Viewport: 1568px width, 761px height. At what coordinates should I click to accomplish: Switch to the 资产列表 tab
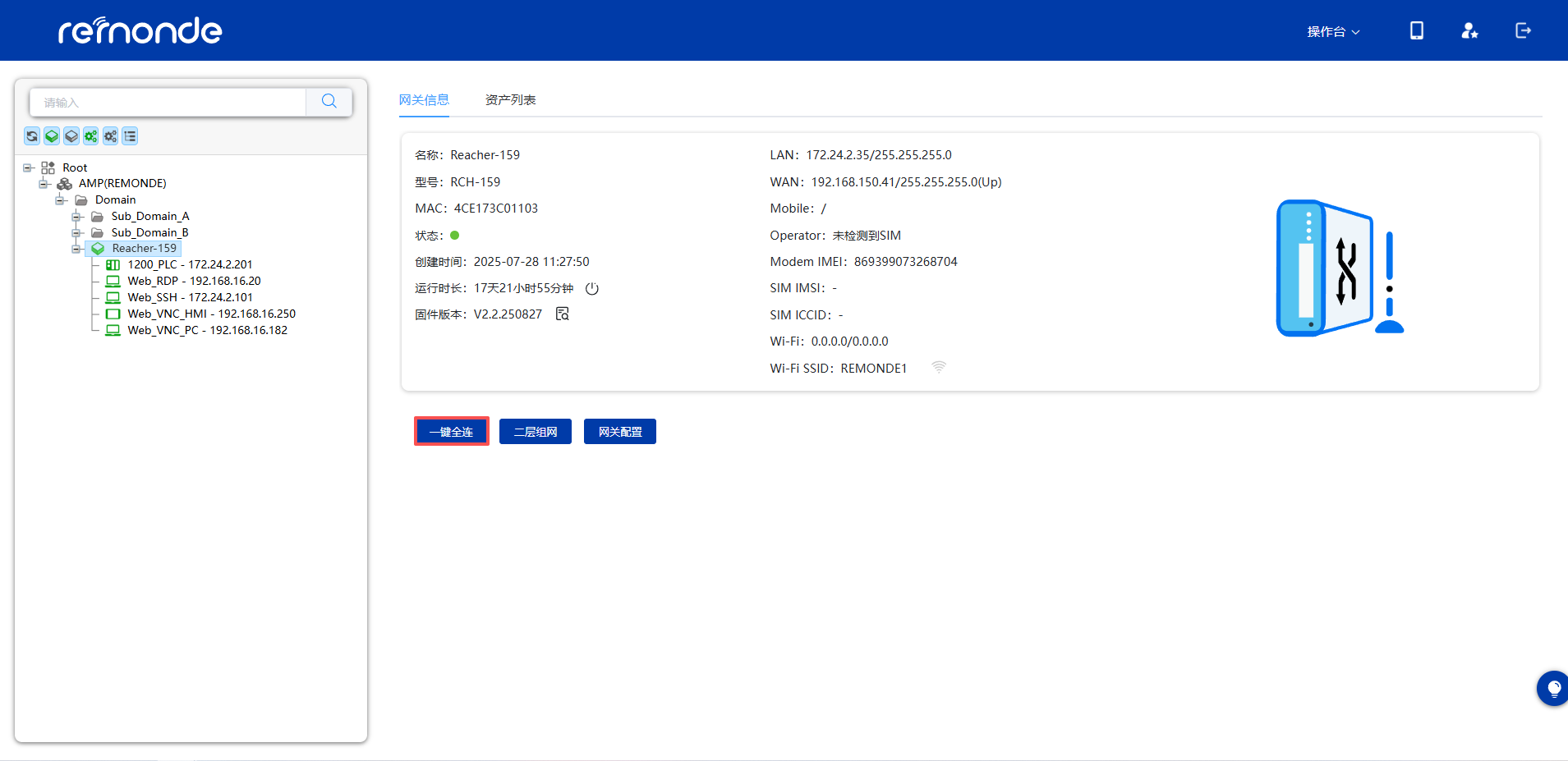[x=510, y=100]
